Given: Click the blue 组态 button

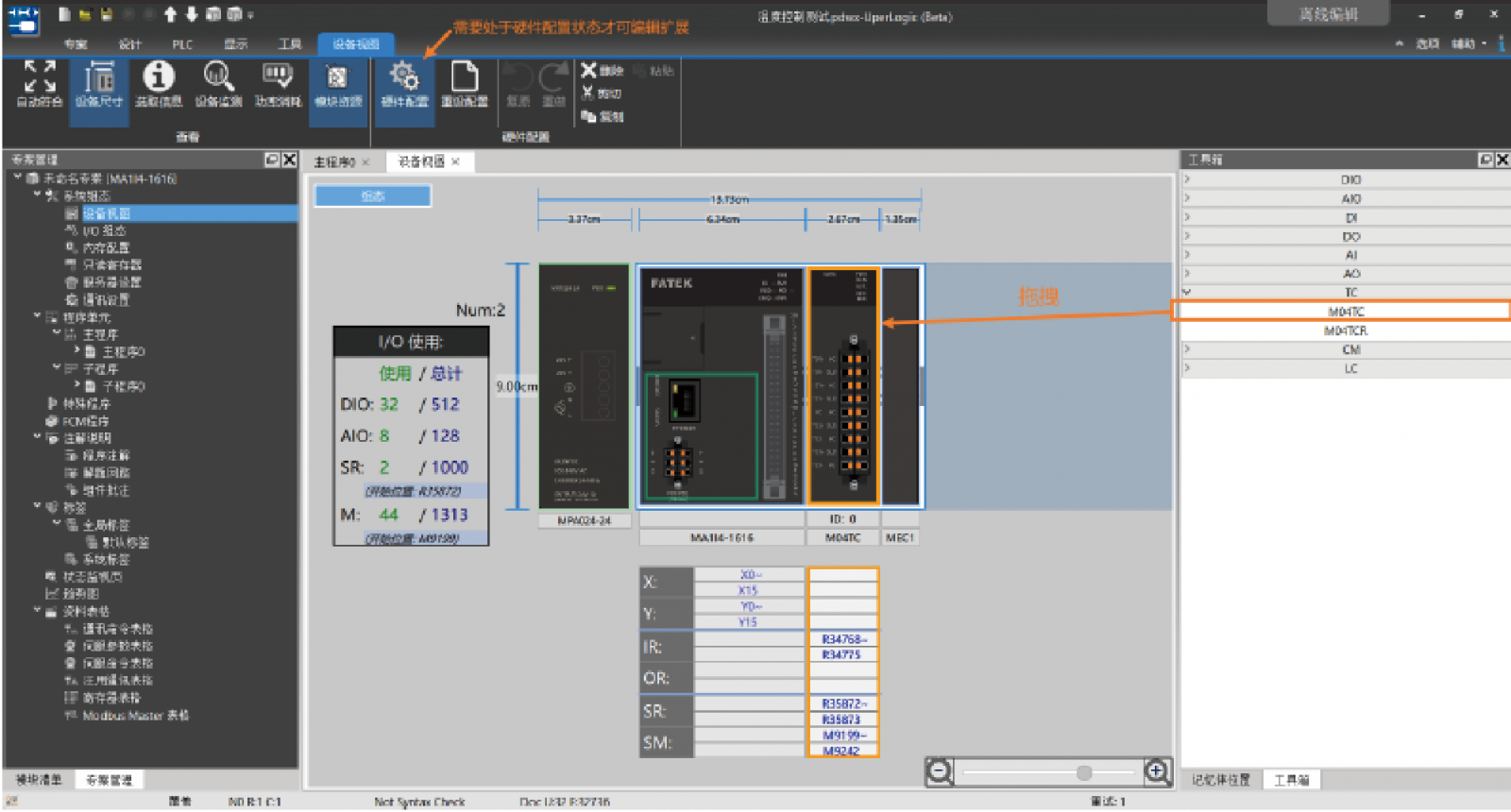Looking at the screenshot, I should (373, 195).
